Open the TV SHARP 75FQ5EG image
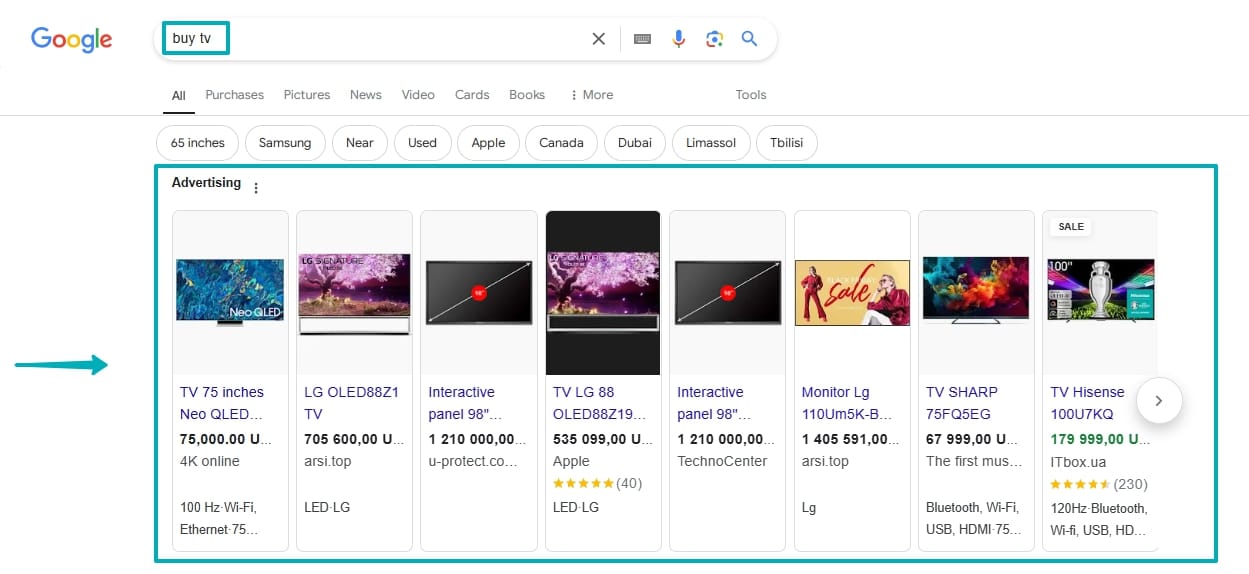This screenshot has width=1249, height=574. [976, 292]
